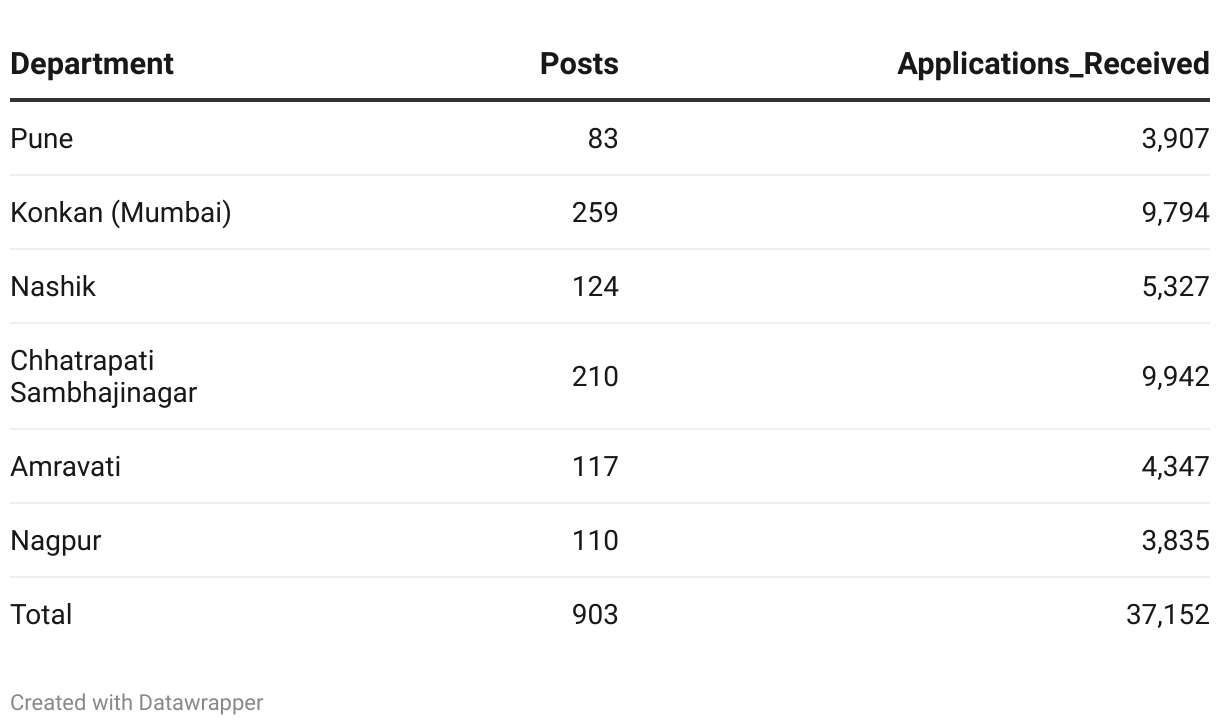Viewport: 1220px width, 726px height.
Task: Click total applications 37,152
Action: click(1167, 614)
